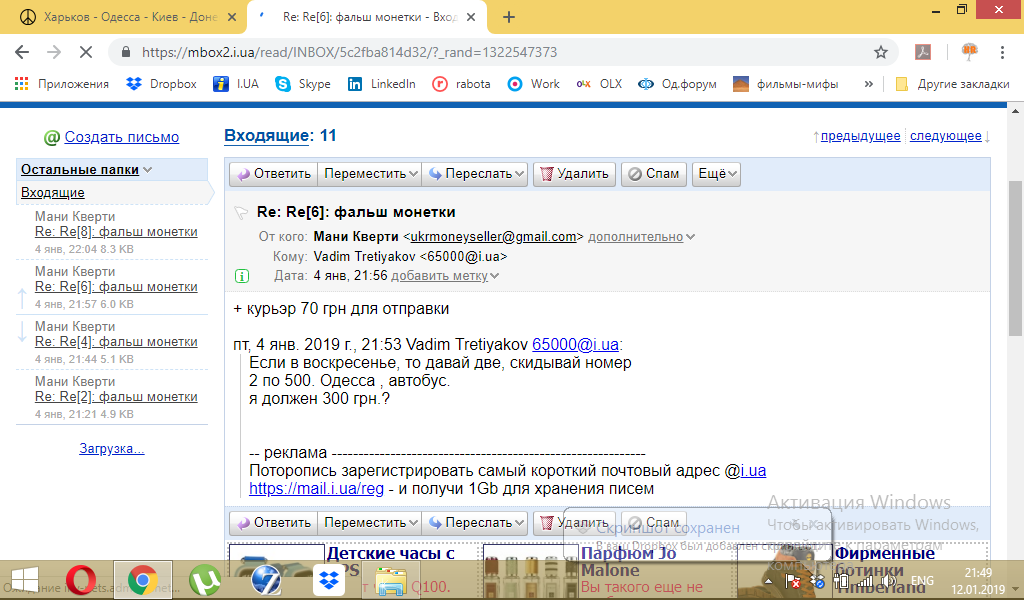The width and height of the screenshot is (1024, 600).
Task: Go to следующее message
Action: click(x=946, y=136)
